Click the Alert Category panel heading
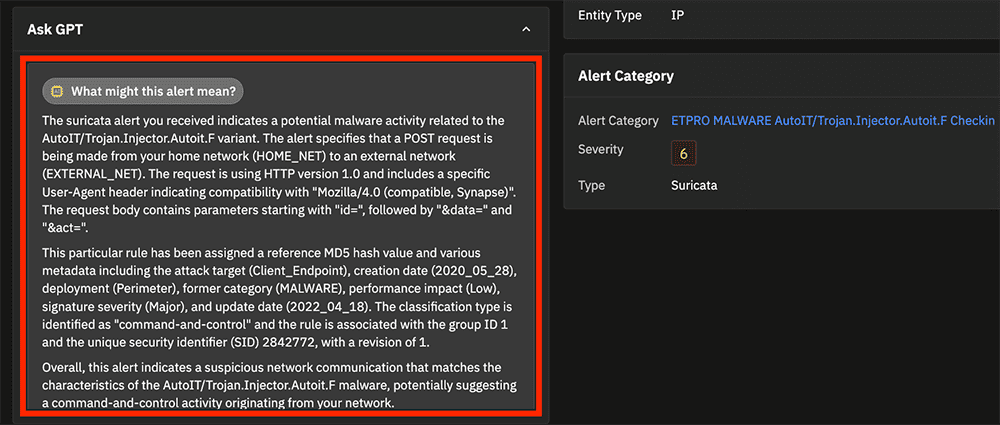The width and height of the screenshot is (1000, 425). [x=626, y=76]
